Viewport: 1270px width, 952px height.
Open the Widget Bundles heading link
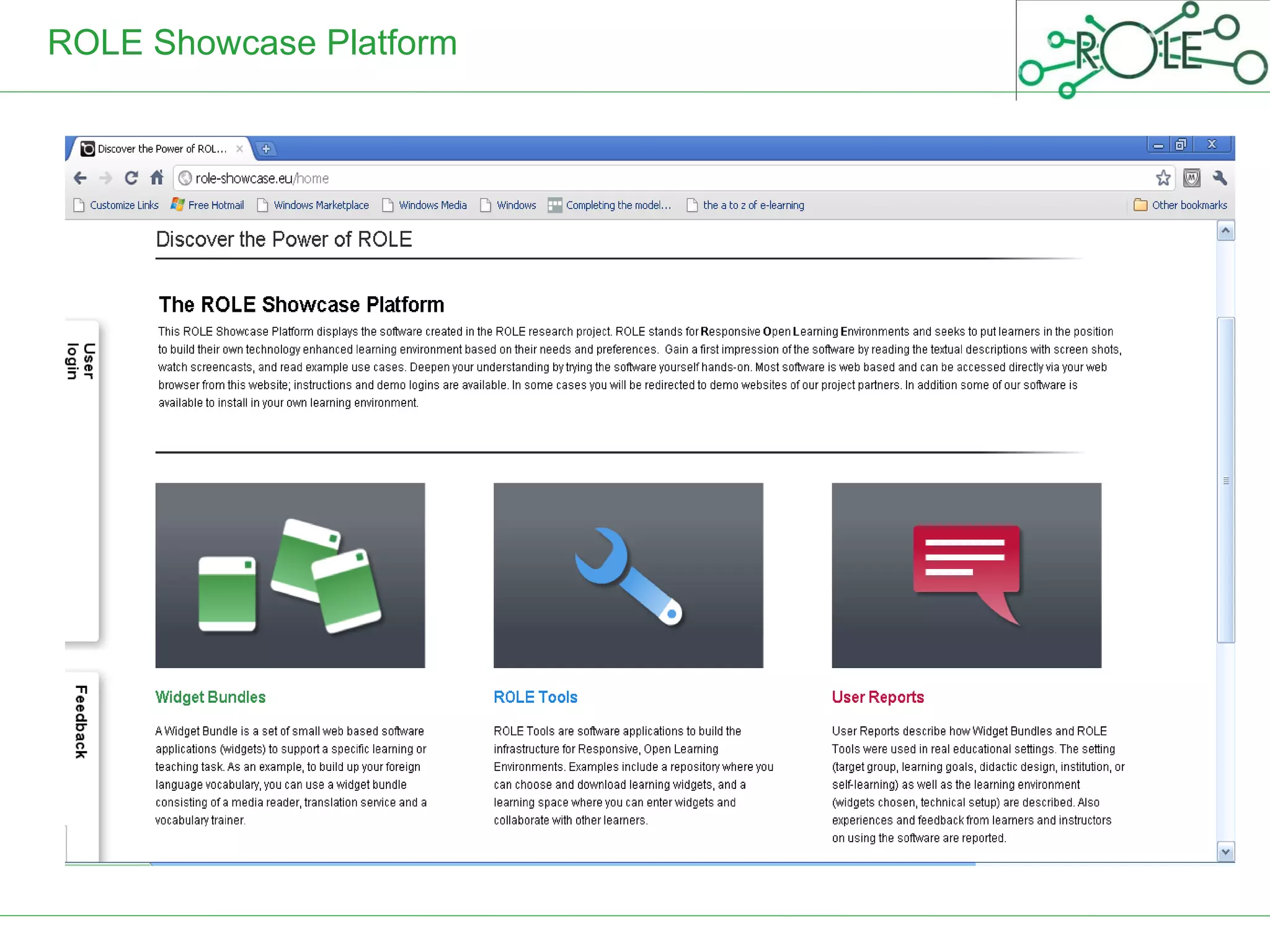point(210,697)
